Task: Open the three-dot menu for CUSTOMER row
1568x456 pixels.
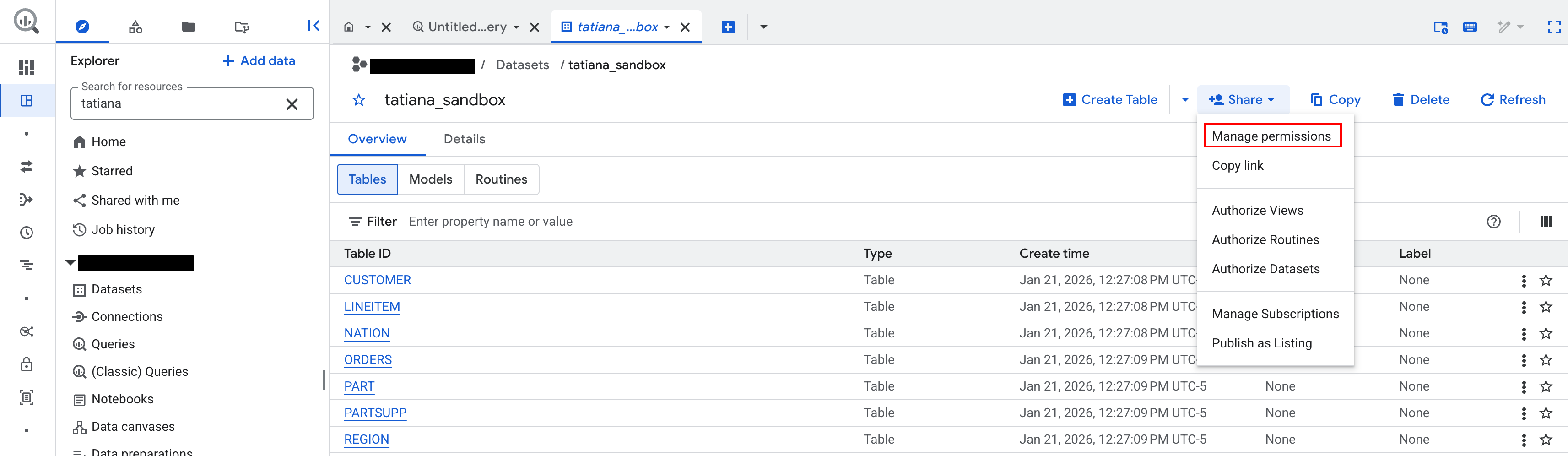Action: (1524, 281)
